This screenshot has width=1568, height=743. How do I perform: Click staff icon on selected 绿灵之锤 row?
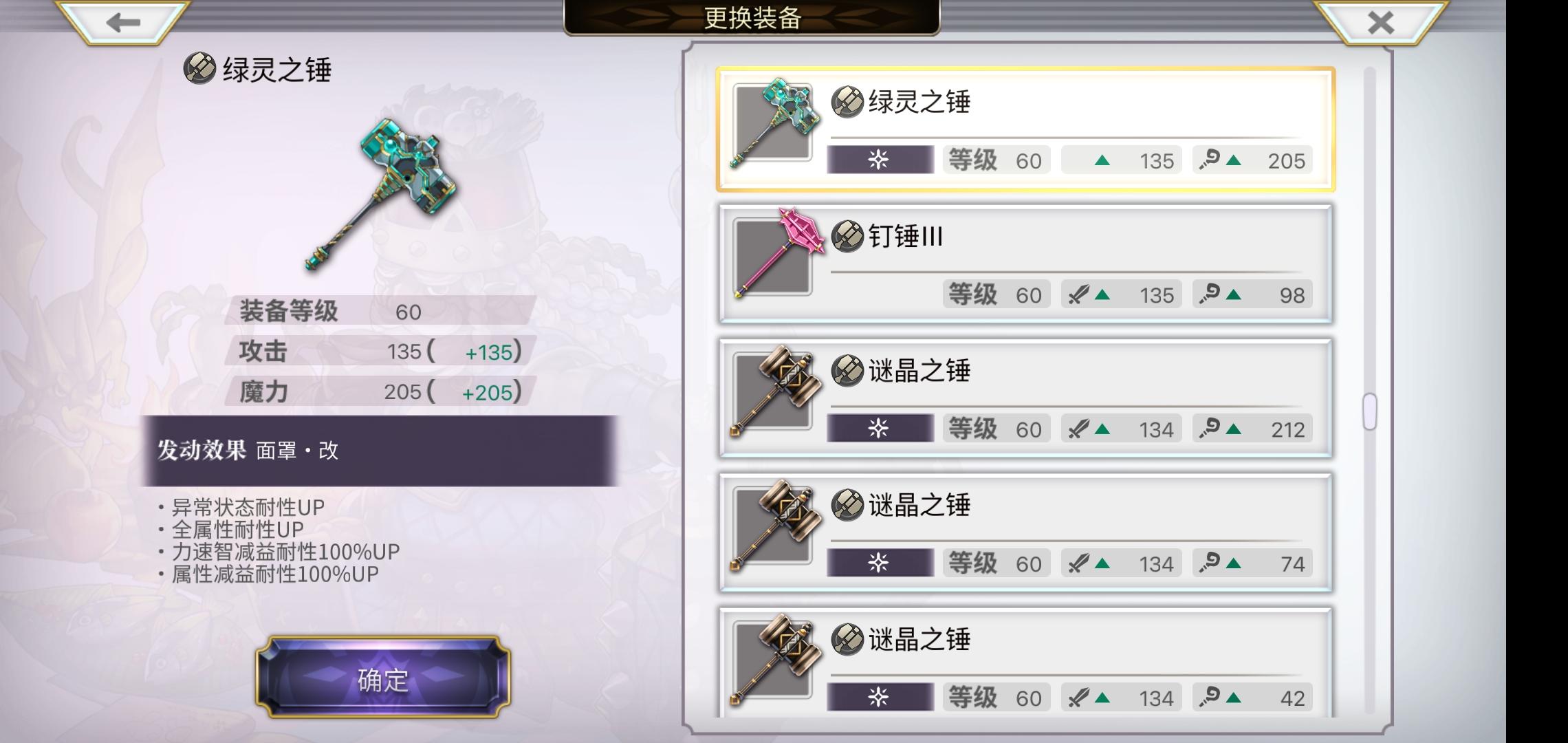(1209, 160)
